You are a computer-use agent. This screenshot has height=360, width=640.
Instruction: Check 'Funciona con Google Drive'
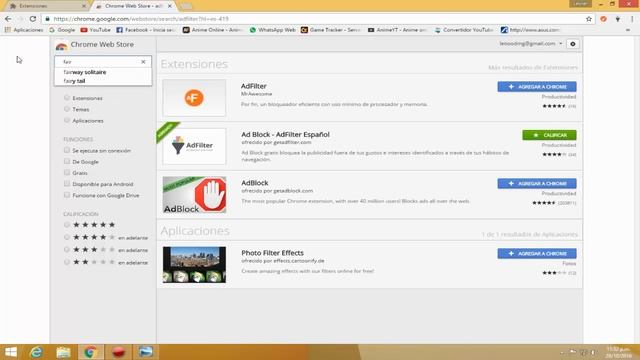pos(67,195)
